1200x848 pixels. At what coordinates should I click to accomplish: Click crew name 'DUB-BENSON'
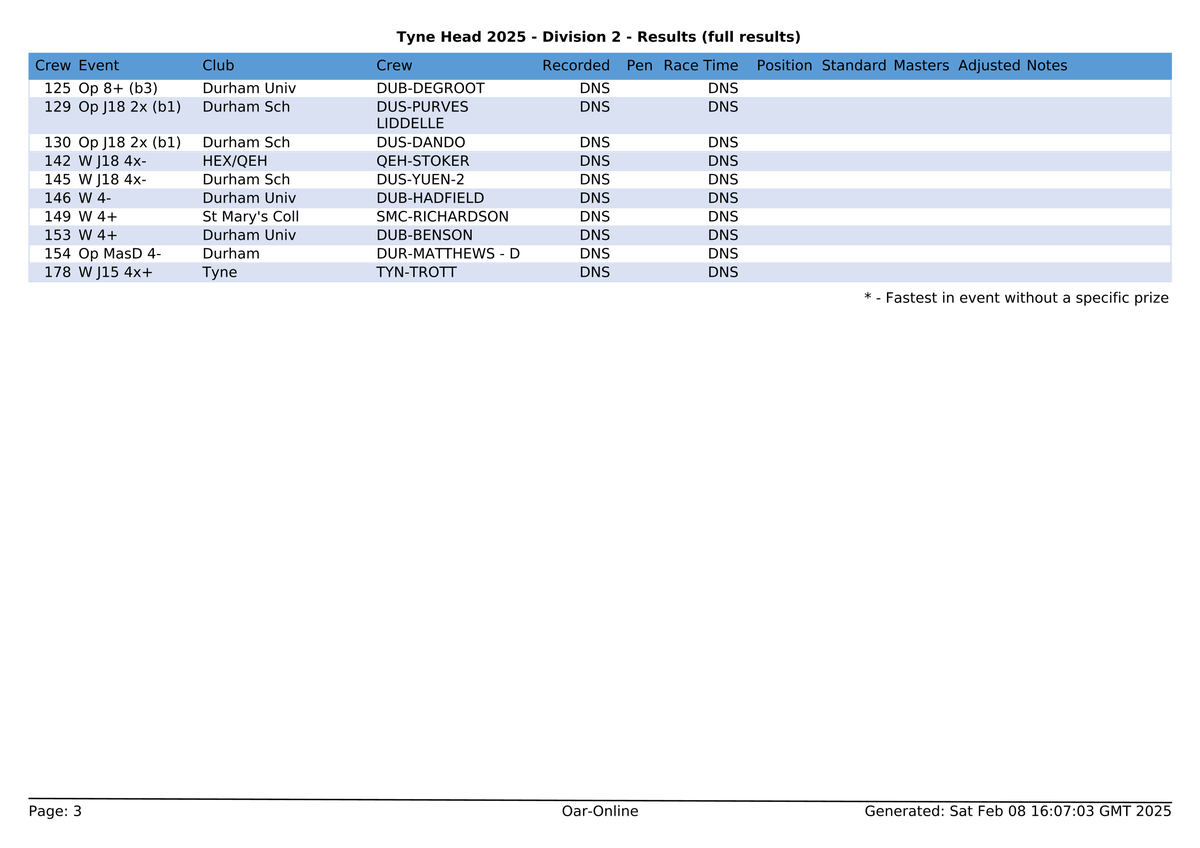(x=424, y=235)
